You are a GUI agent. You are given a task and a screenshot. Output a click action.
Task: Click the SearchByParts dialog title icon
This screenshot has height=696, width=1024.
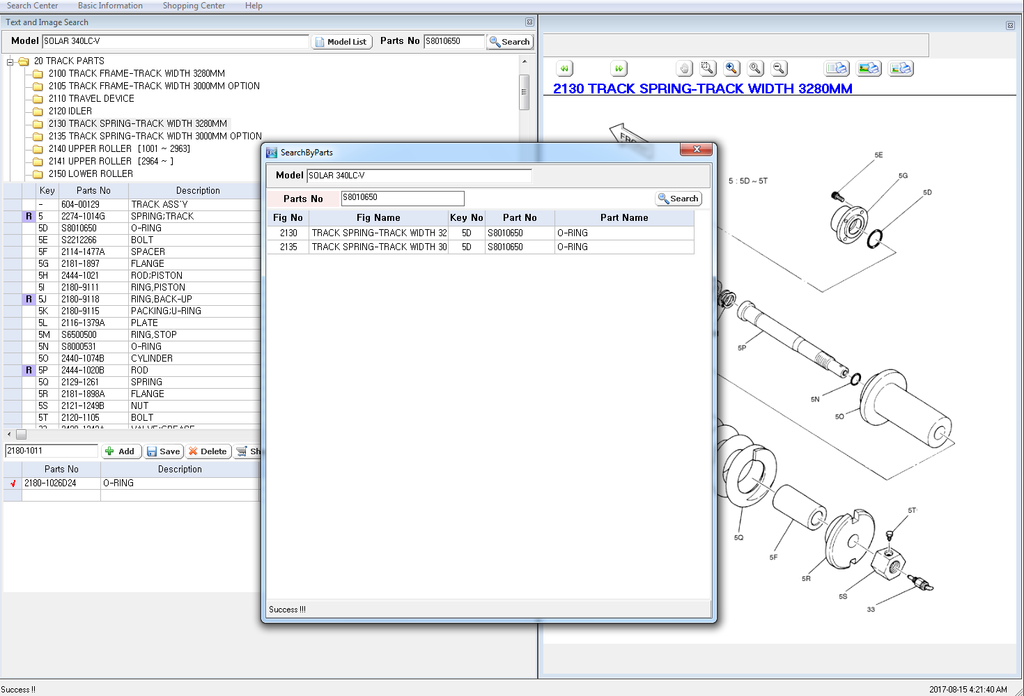click(272, 152)
